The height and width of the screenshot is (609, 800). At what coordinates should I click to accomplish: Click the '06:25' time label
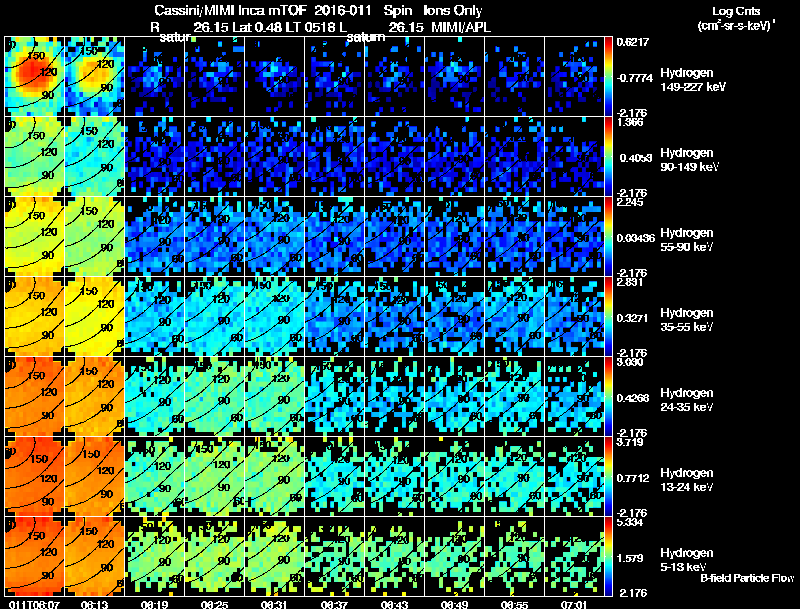point(215,605)
